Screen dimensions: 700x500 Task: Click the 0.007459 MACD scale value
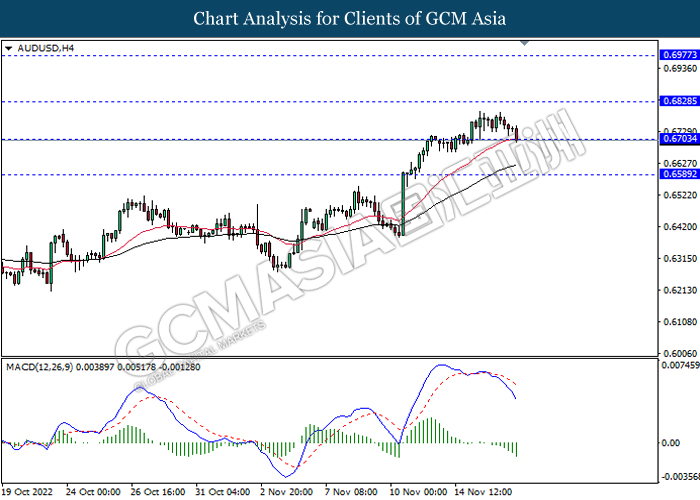tap(680, 366)
